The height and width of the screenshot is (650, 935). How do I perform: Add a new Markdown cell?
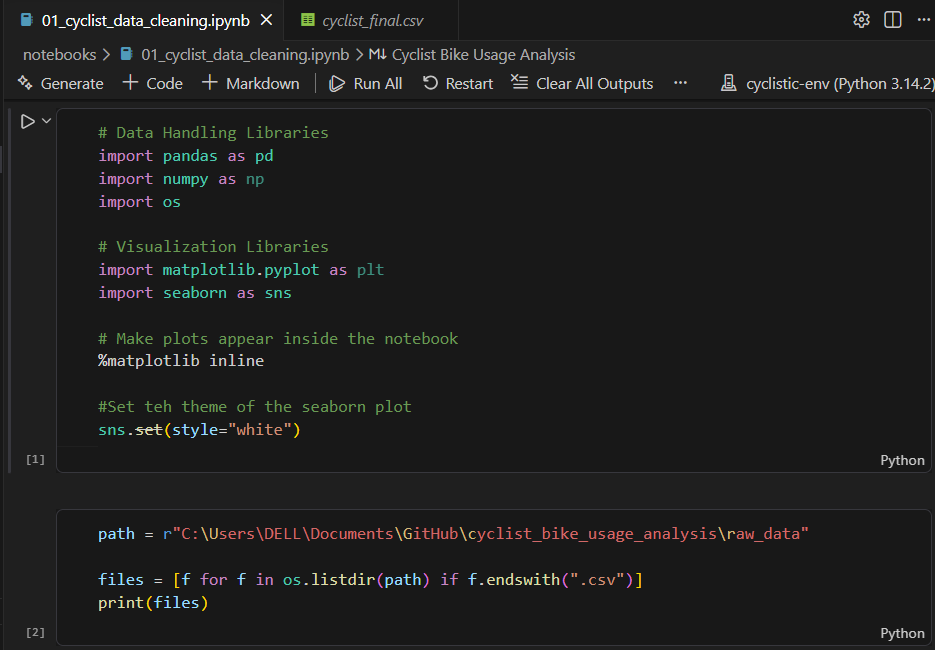click(250, 83)
